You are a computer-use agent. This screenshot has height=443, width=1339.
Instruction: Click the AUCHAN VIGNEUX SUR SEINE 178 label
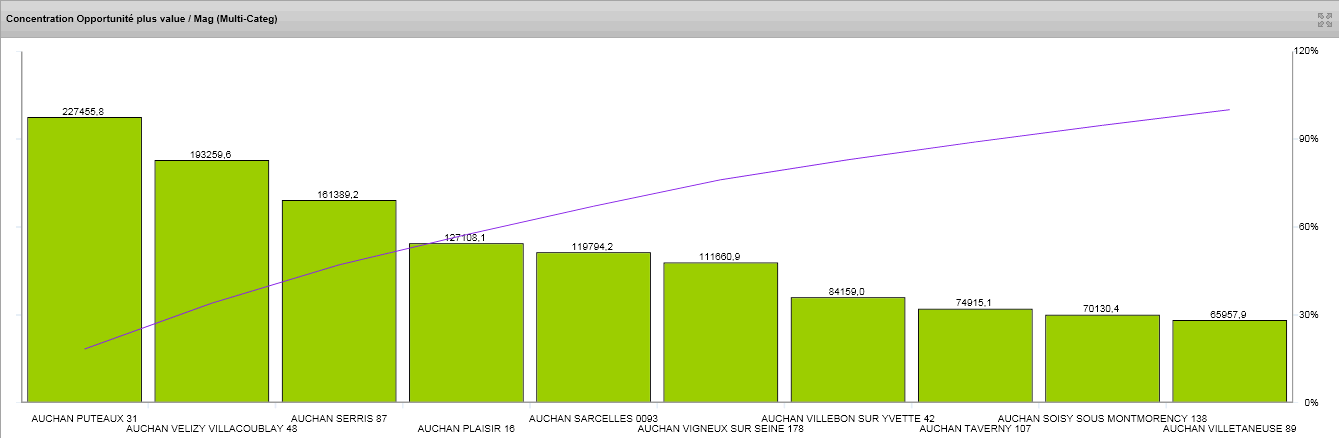pyautogui.click(x=721, y=429)
